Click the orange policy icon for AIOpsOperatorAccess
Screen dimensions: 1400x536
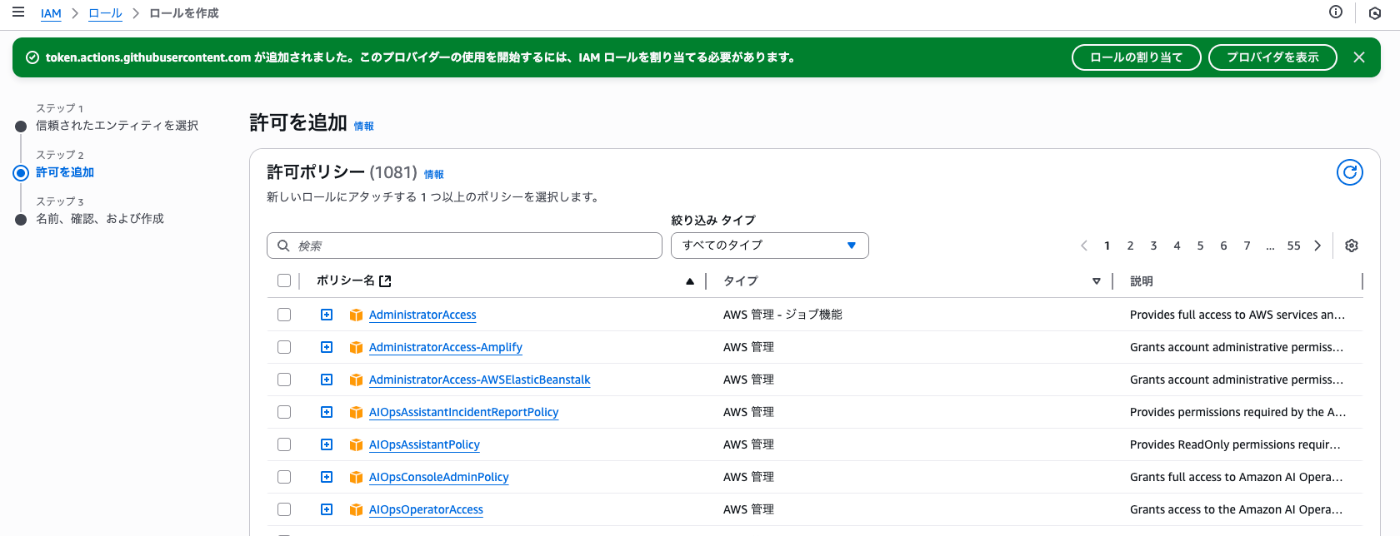(x=355, y=510)
